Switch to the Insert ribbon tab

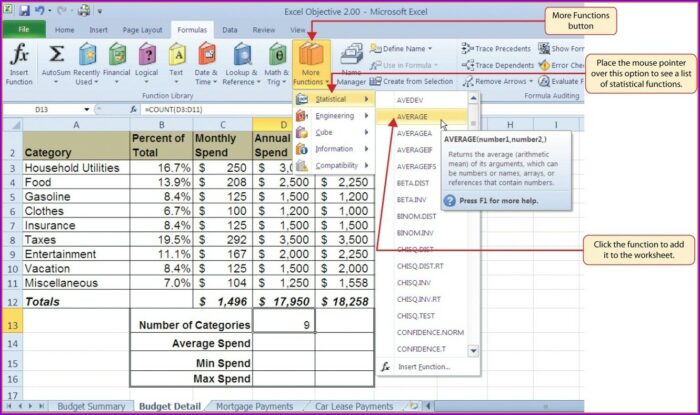coord(98,30)
